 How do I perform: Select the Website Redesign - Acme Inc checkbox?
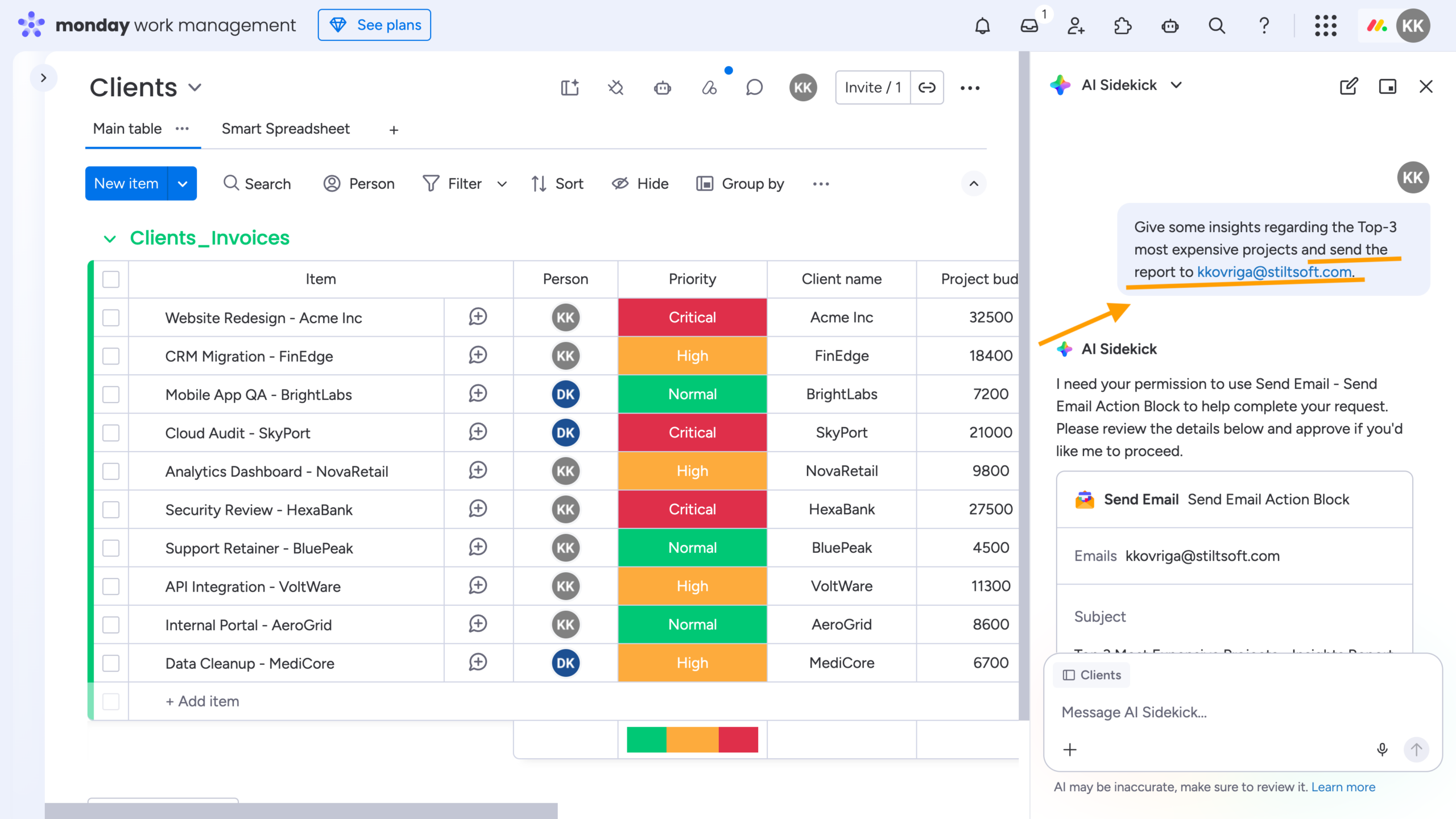click(111, 317)
